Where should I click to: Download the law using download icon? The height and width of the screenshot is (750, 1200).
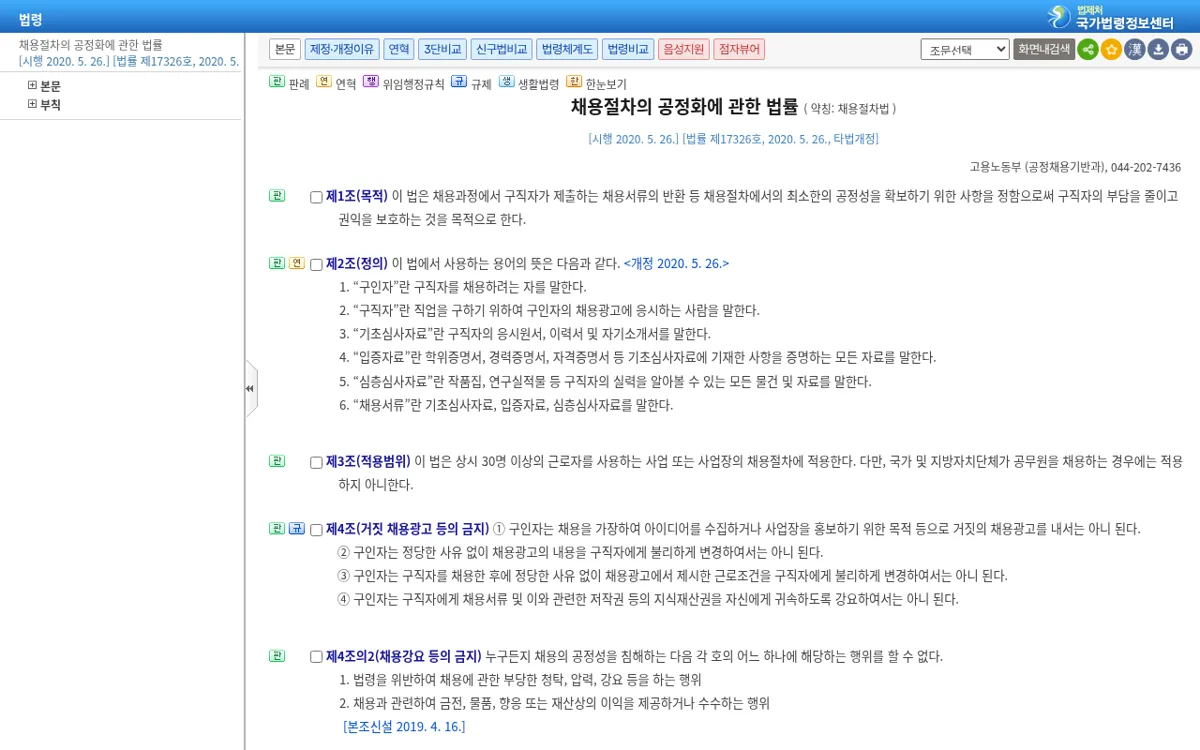pos(1158,49)
